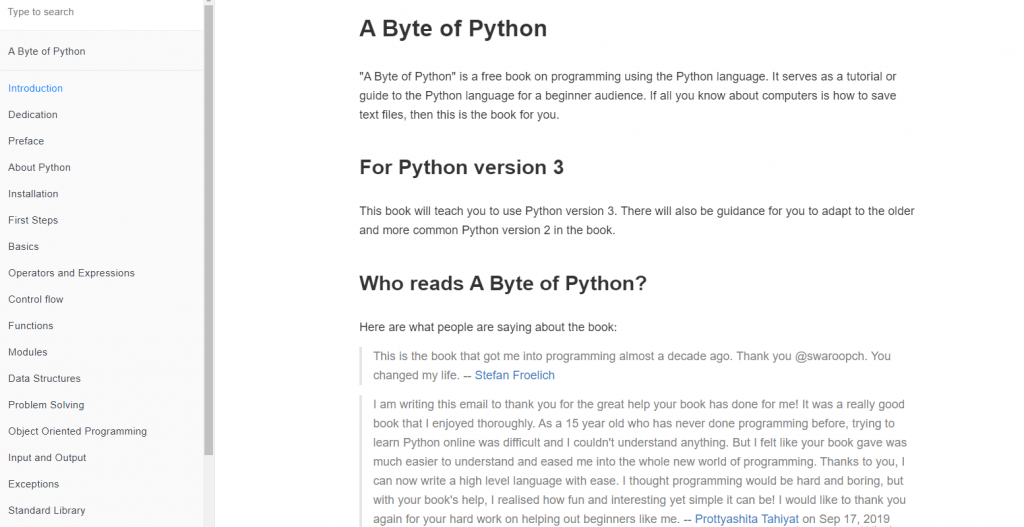Open the Functions chapter
This screenshot has height=527, width=1024.
pyautogui.click(x=31, y=326)
